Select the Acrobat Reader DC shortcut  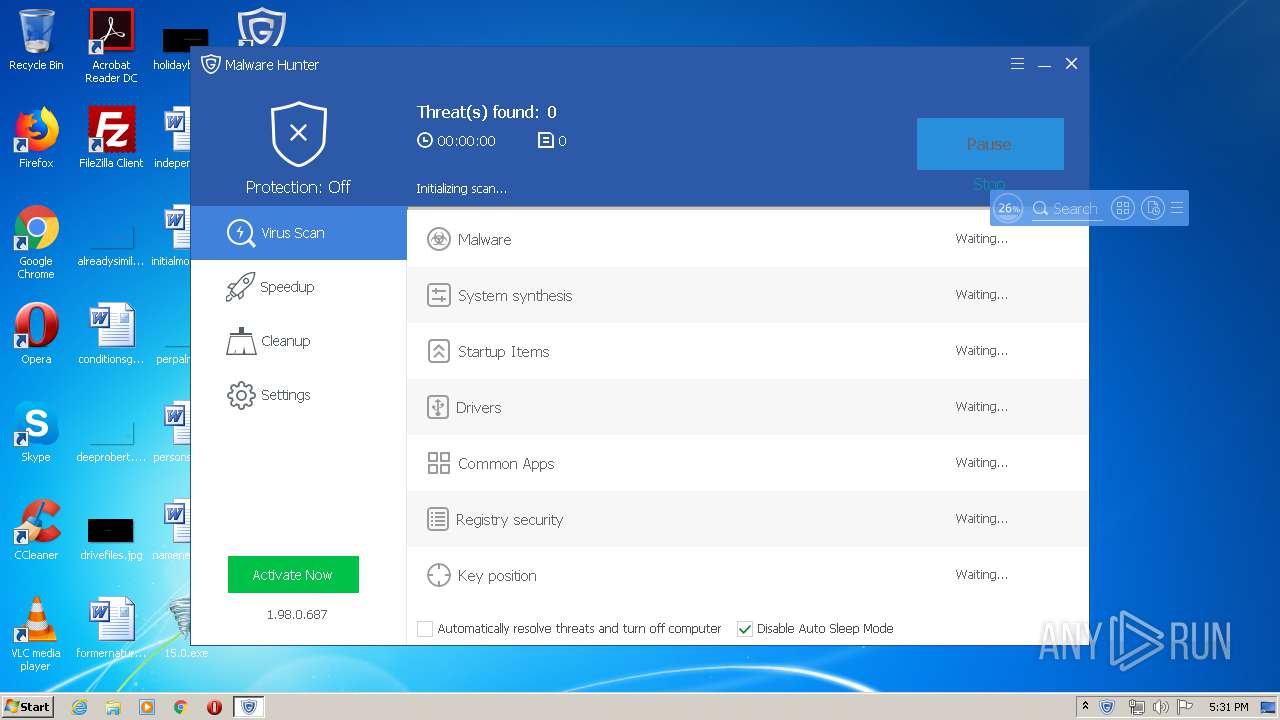click(111, 46)
